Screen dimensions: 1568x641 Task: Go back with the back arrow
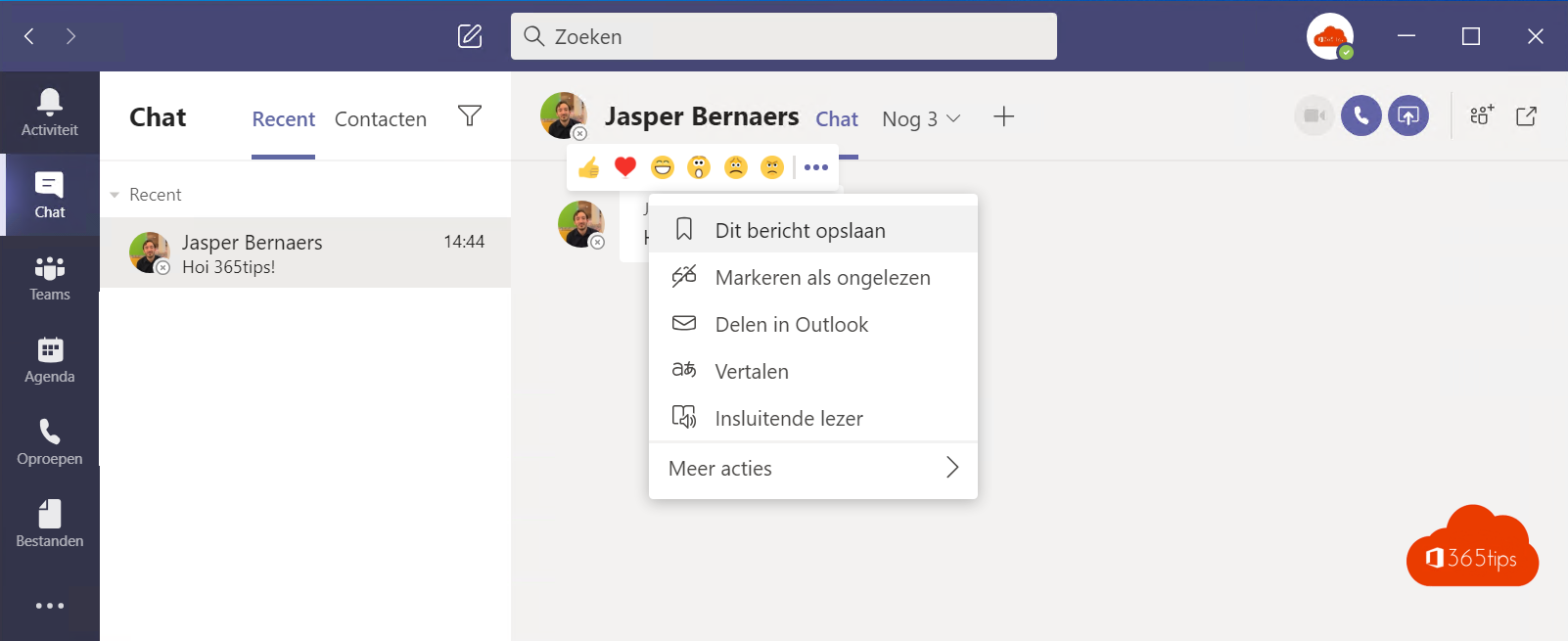[29, 36]
